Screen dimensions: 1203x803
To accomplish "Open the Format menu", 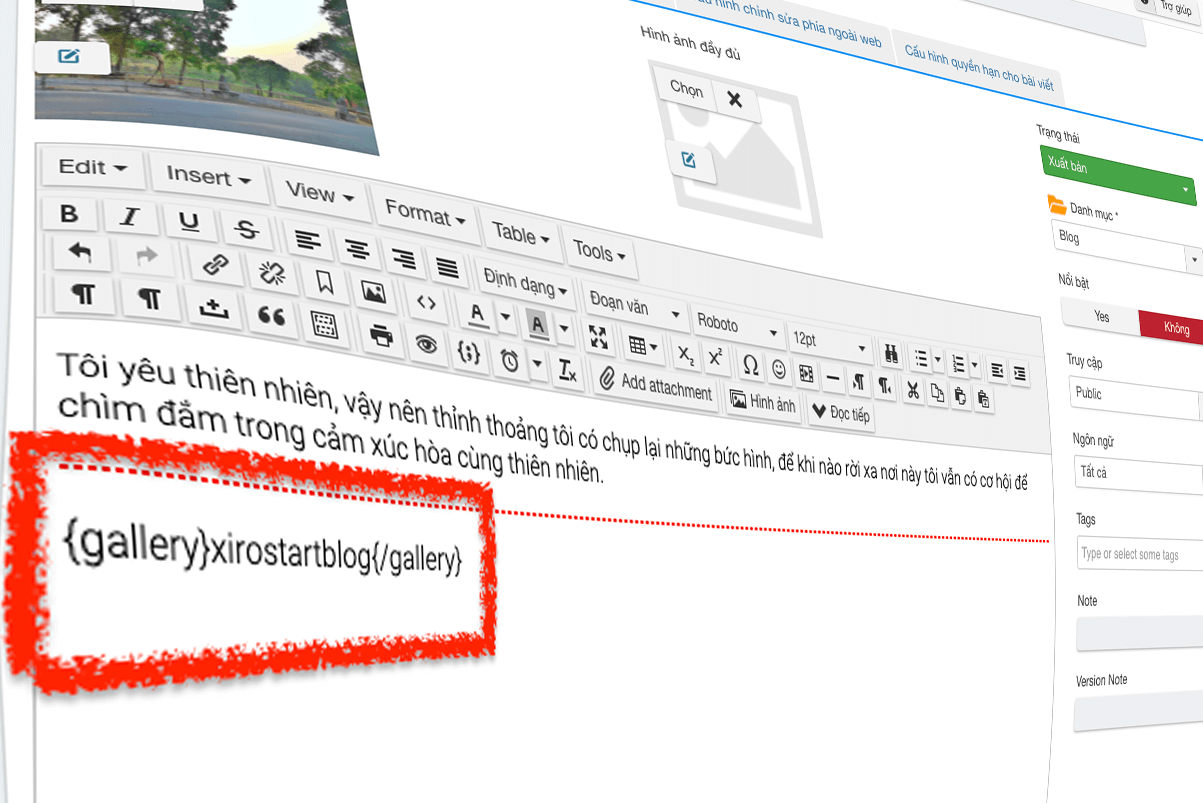I will tap(425, 214).
